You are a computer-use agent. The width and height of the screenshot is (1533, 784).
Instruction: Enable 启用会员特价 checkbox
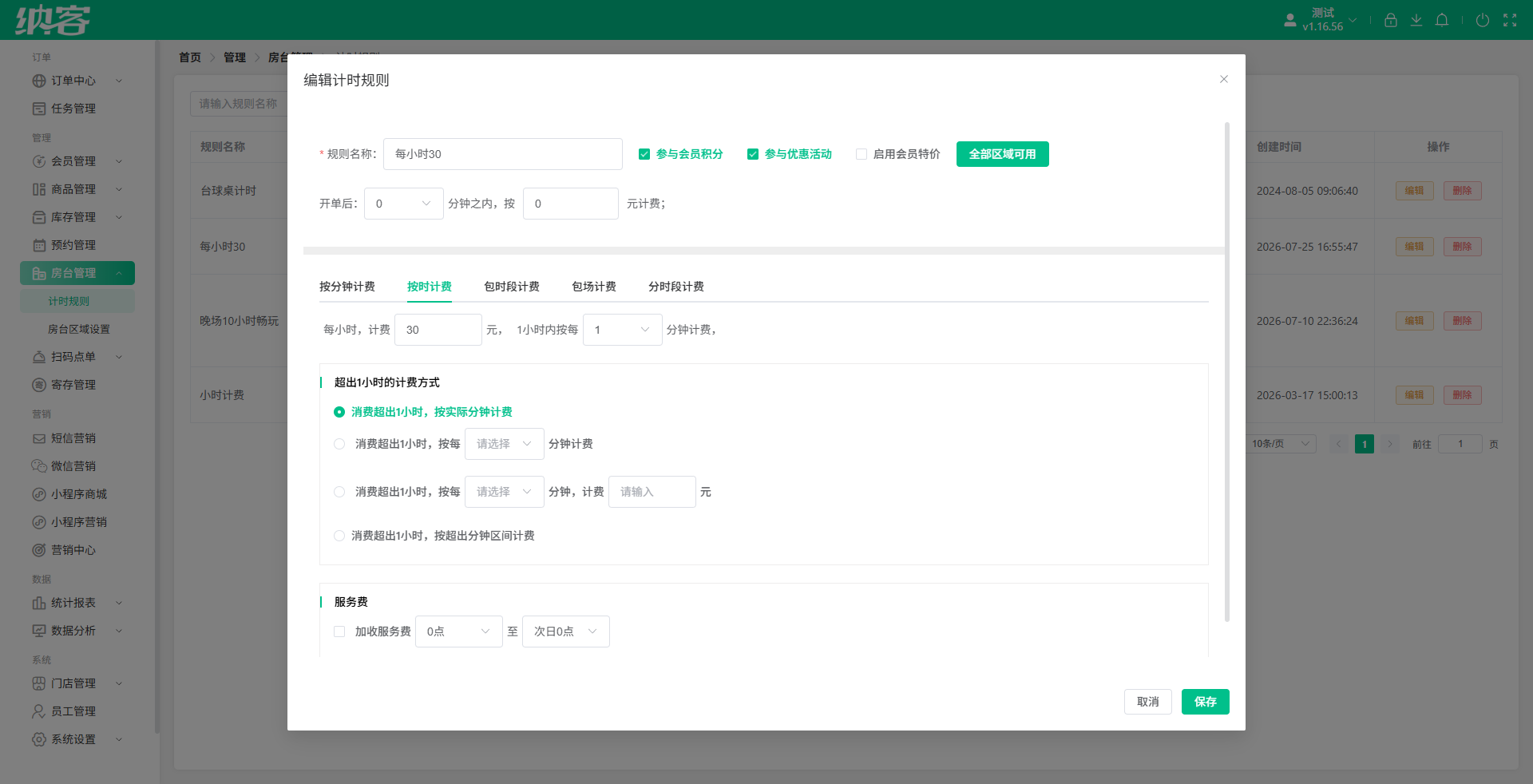(862, 154)
